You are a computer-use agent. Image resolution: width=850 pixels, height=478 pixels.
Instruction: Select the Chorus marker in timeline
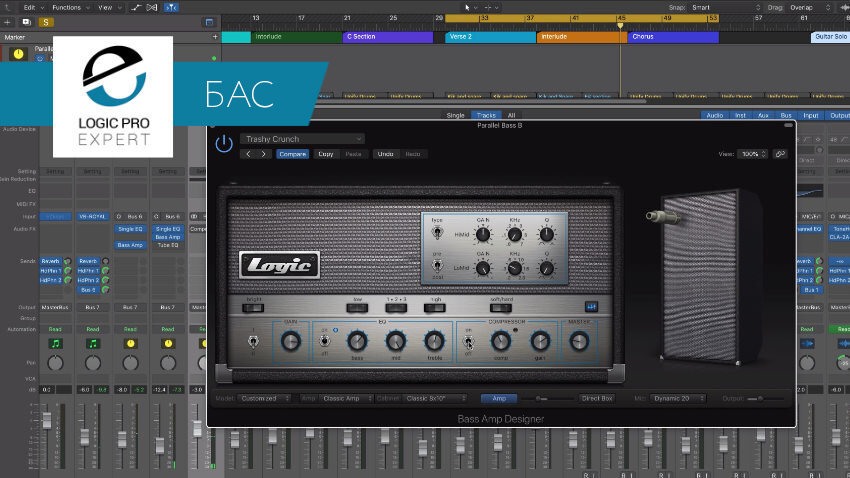(673, 37)
